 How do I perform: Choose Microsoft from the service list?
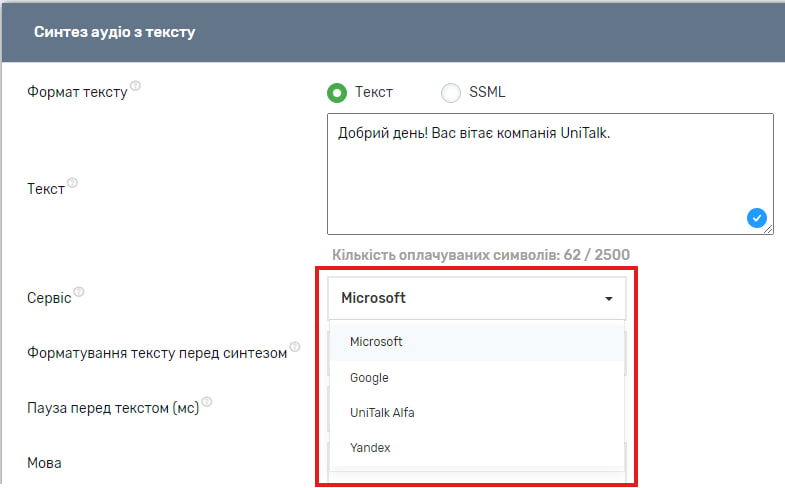click(x=376, y=342)
